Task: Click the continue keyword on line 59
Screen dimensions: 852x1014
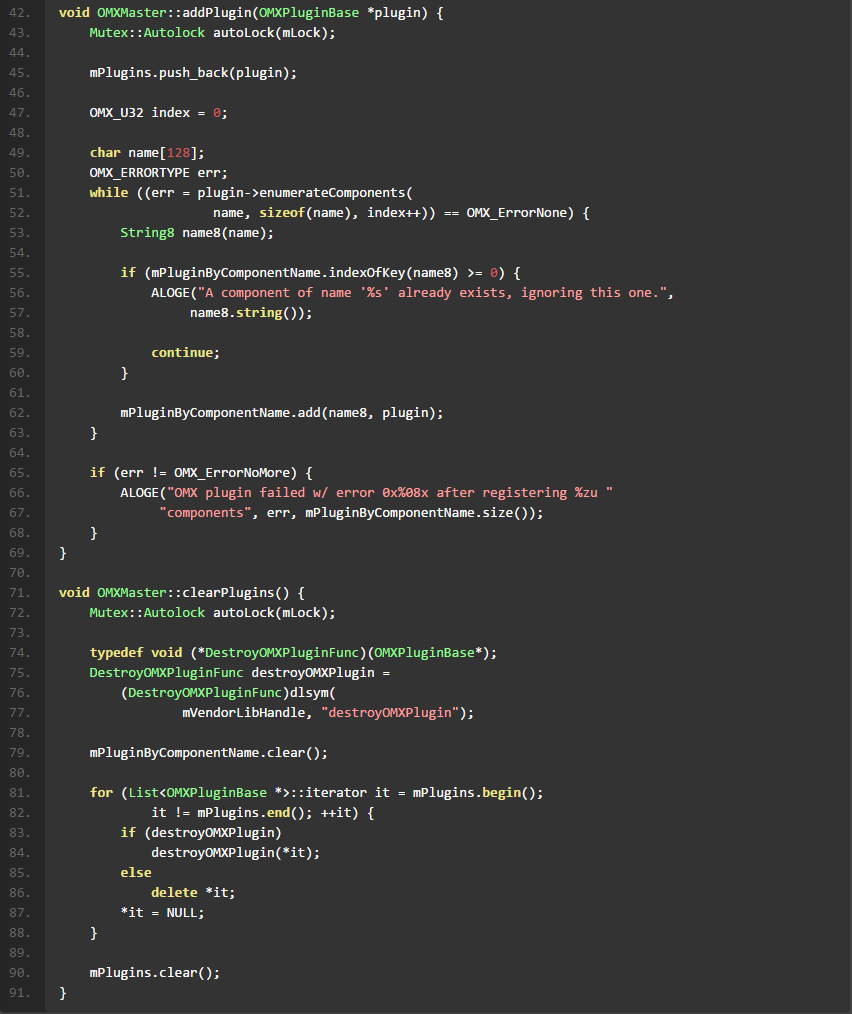Action: pyautogui.click(x=182, y=352)
